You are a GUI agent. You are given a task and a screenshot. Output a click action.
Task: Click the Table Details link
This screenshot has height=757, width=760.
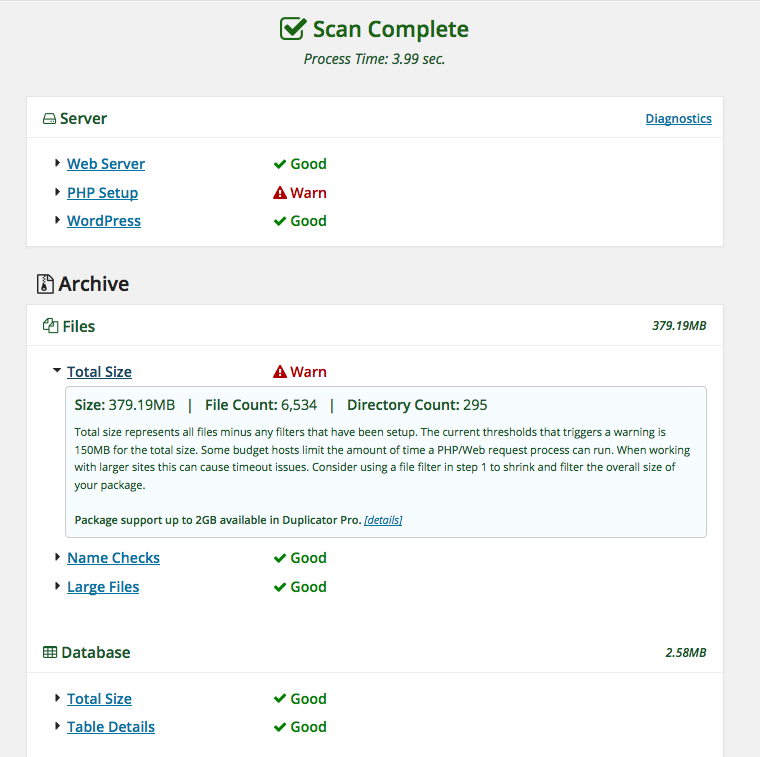(111, 727)
